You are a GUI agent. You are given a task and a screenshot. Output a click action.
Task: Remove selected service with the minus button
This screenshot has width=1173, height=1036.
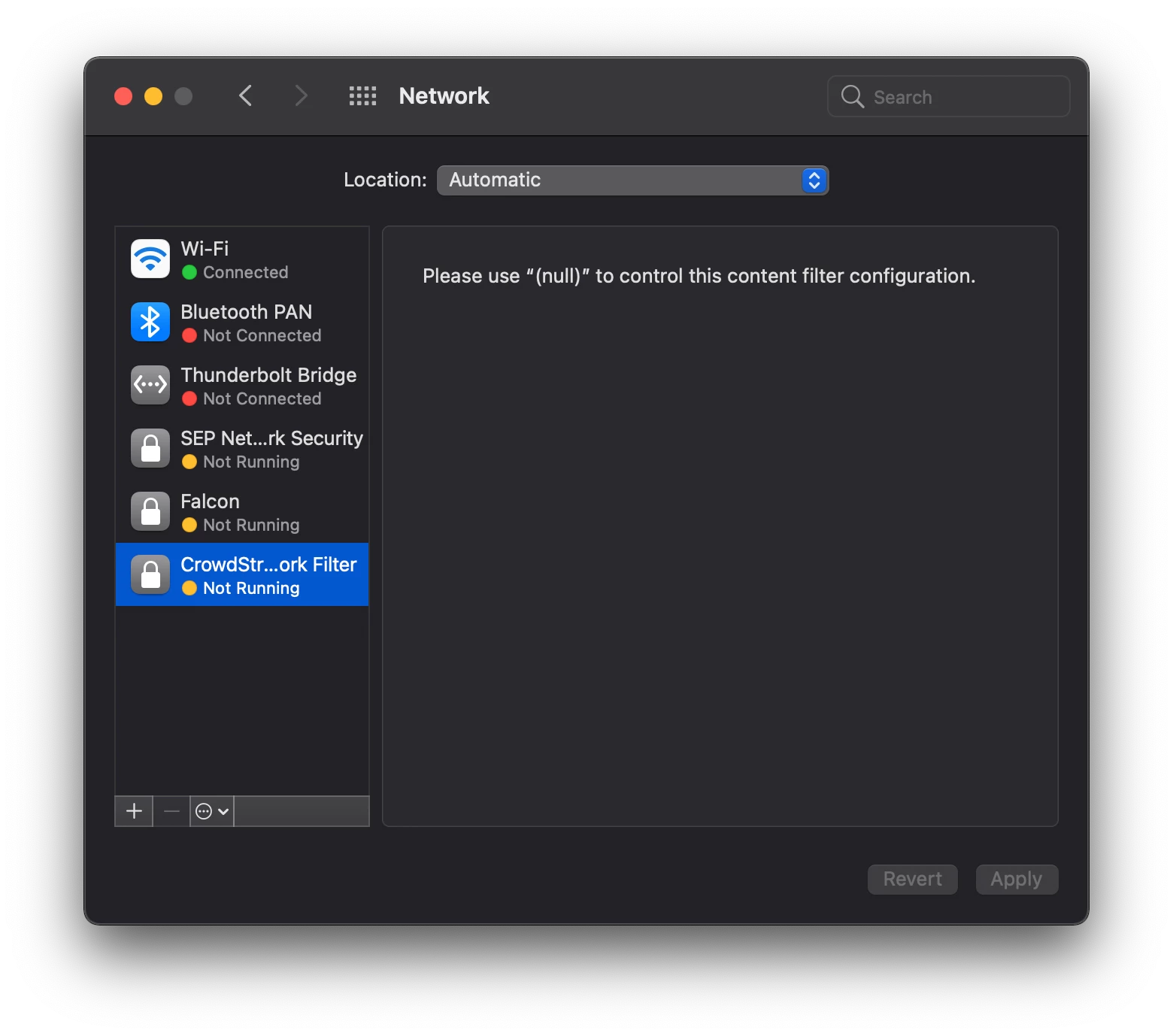coord(171,811)
